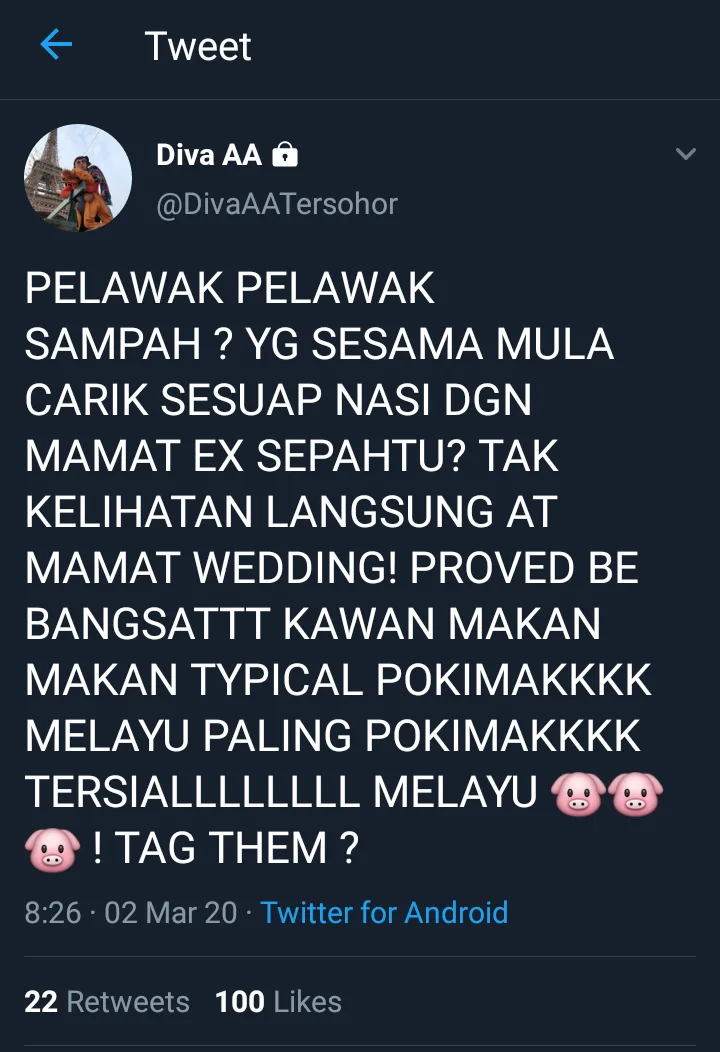This screenshot has height=1052, width=720.
Task: Open Diva AA profile picture
Action: tap(78, 178)
